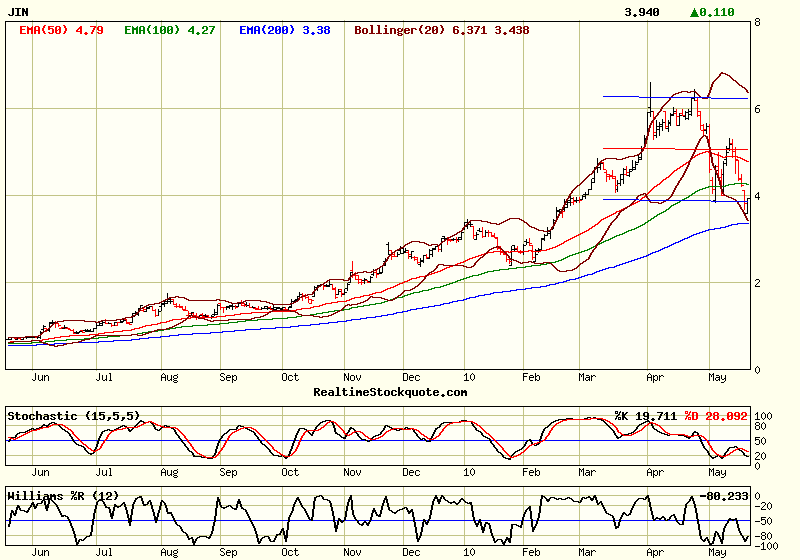The width and height of the screenshot is (800, 560).
Task: Click the 8 price level on y-axis
Action: tap(757, 22)
